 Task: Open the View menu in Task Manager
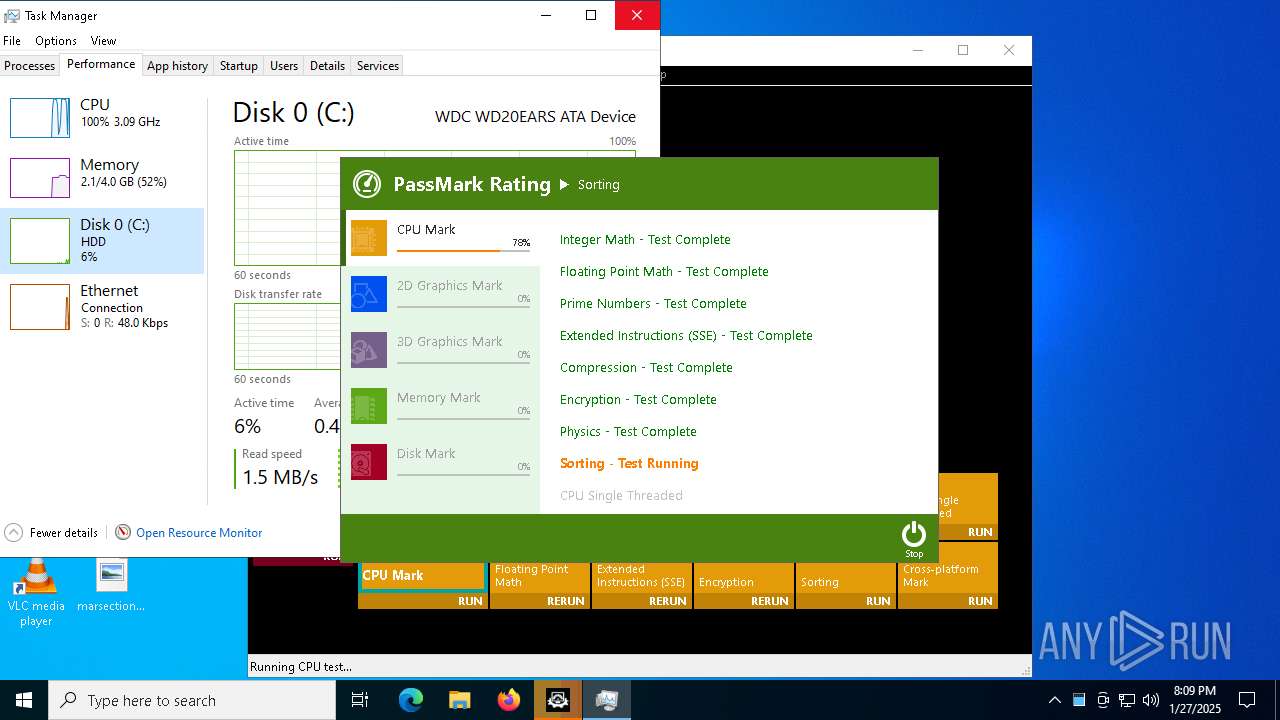[x=103, y=41]
